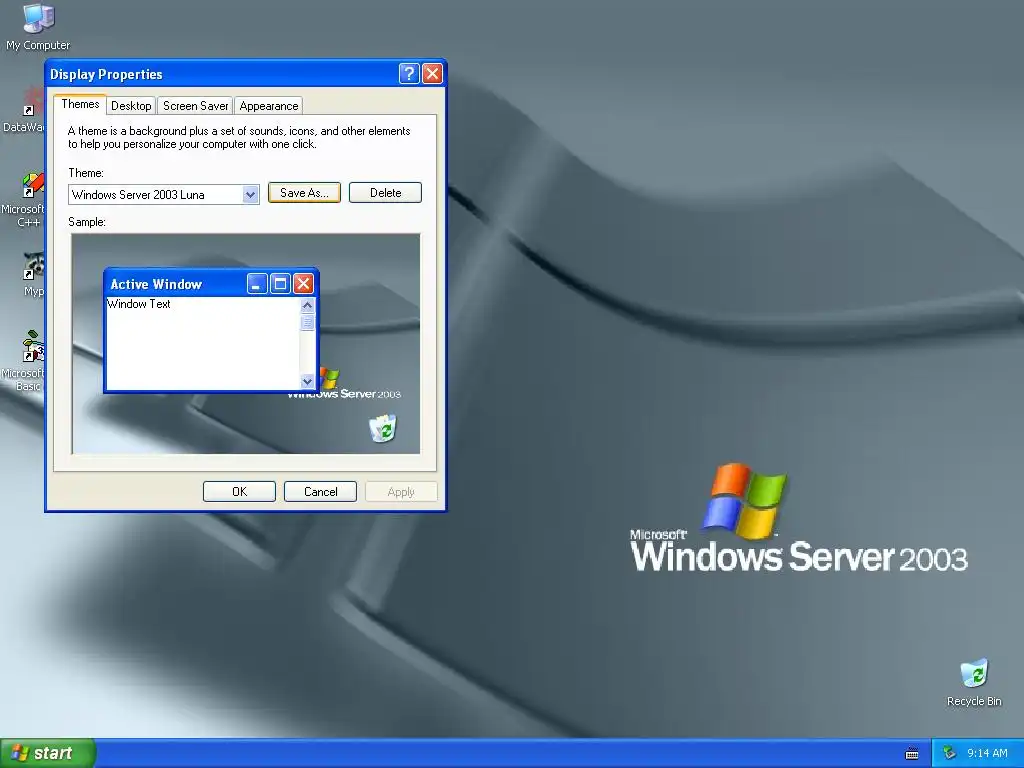Click the OK button
Screen dimensions: 1024x768
(x=239, y=492)
